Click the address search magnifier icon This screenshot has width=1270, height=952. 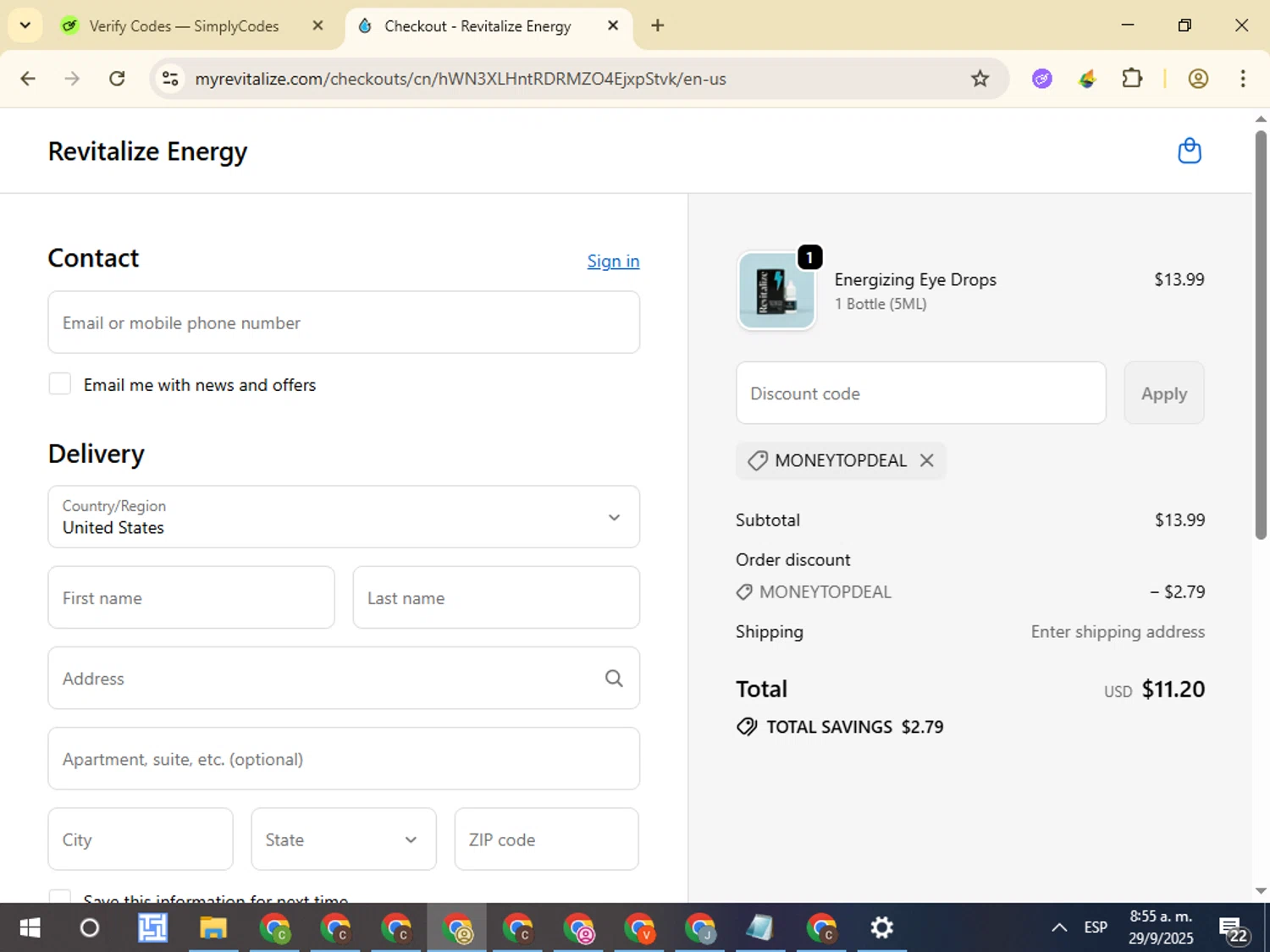tap(614, 678)
